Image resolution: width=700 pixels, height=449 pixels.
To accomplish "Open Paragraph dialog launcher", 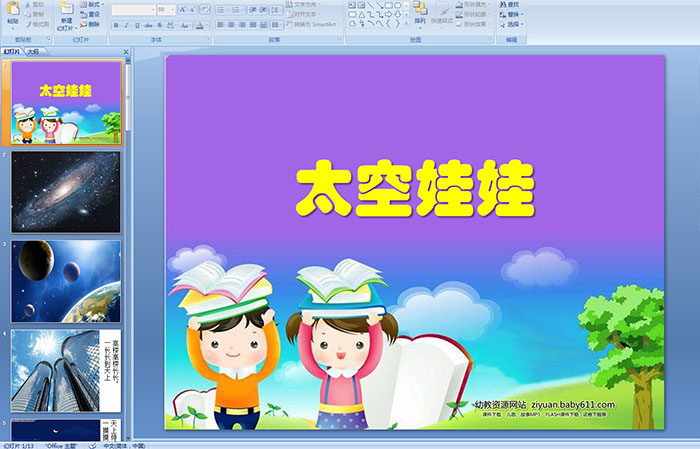I will click(340, 40).
